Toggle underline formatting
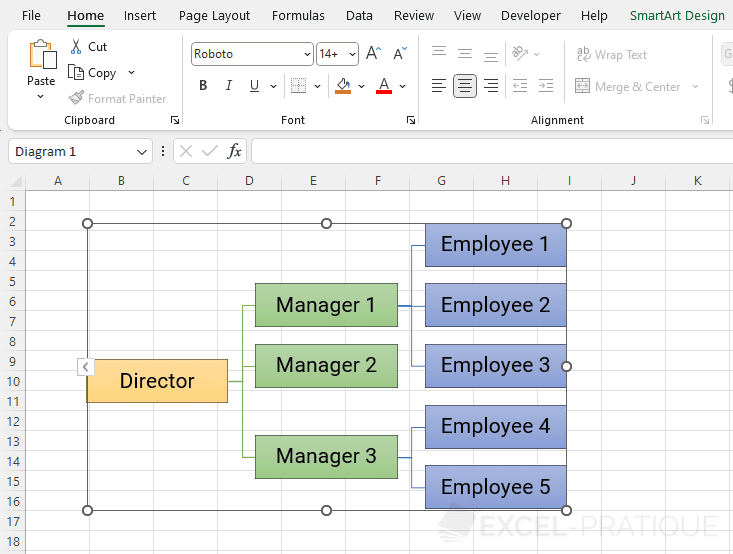Image resolution: width=733 pixels, height=554 pixels. point(254,86)
